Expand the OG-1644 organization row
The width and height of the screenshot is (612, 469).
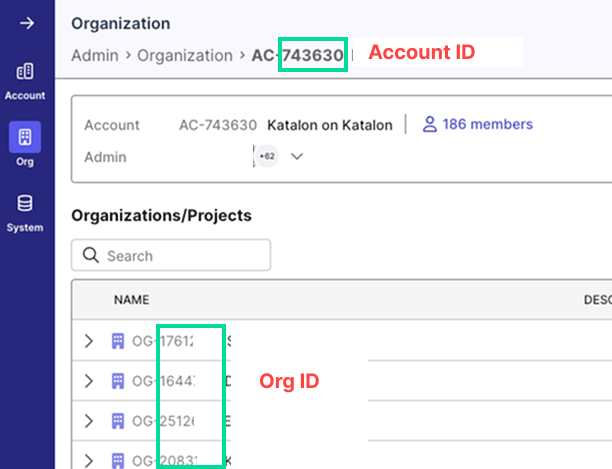click(x=89, y=381)
